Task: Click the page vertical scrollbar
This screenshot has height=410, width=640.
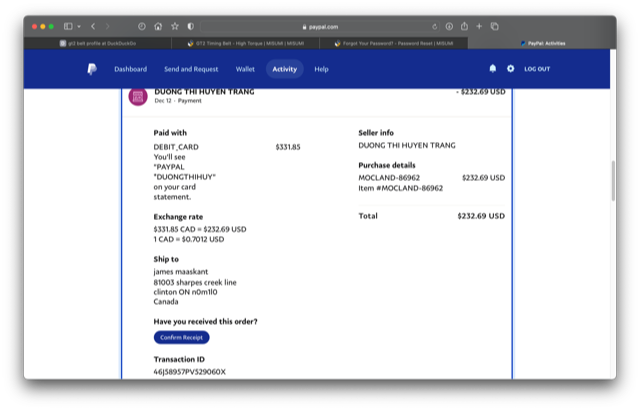Action: click(613, 180)
